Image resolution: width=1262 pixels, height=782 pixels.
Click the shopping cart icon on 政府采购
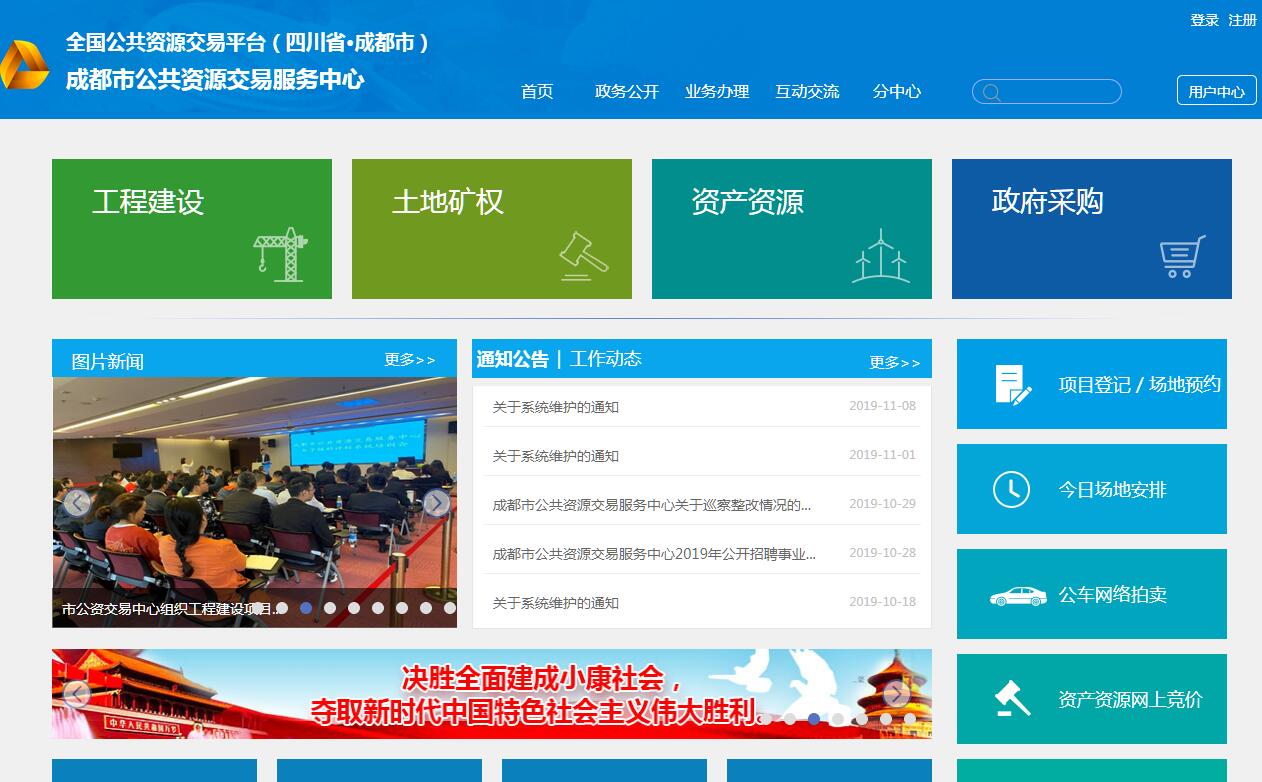pyautogui.click(x=1182, y=257)
